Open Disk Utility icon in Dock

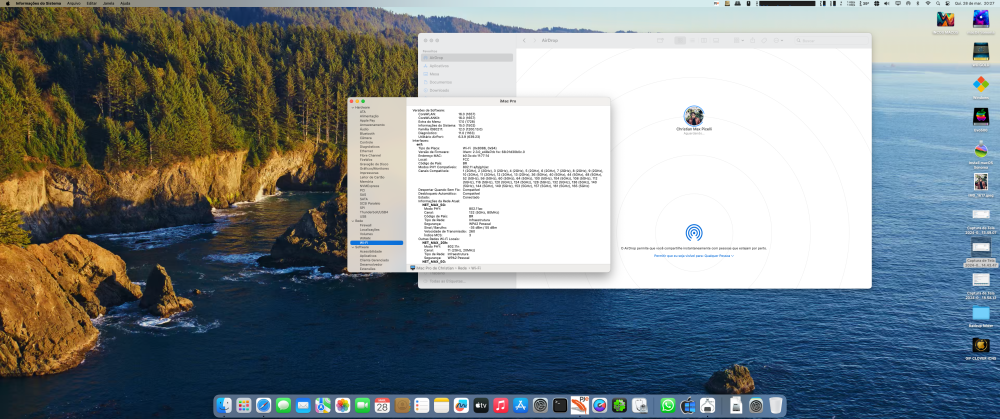pos(639,405)
